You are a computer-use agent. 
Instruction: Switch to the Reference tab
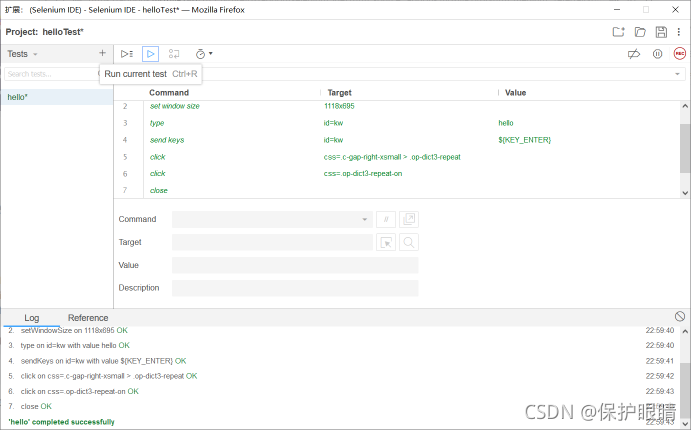pos(88,318)
